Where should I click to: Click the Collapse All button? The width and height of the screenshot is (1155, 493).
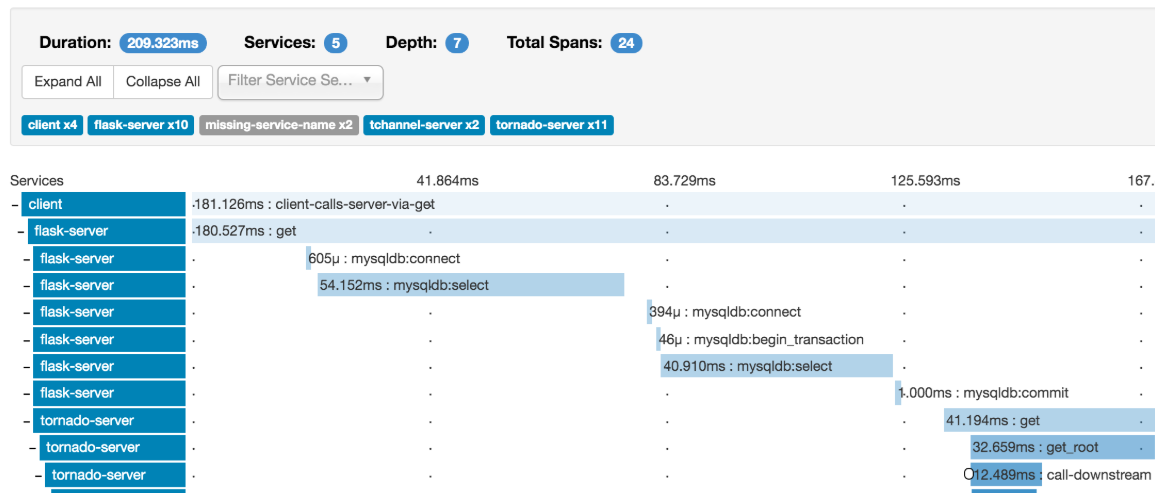tap(163, 82)
